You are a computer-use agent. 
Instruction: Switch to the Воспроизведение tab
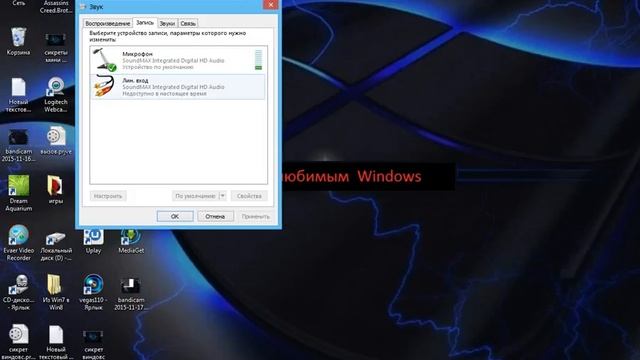pyautogui.click(x=108, y=23)
